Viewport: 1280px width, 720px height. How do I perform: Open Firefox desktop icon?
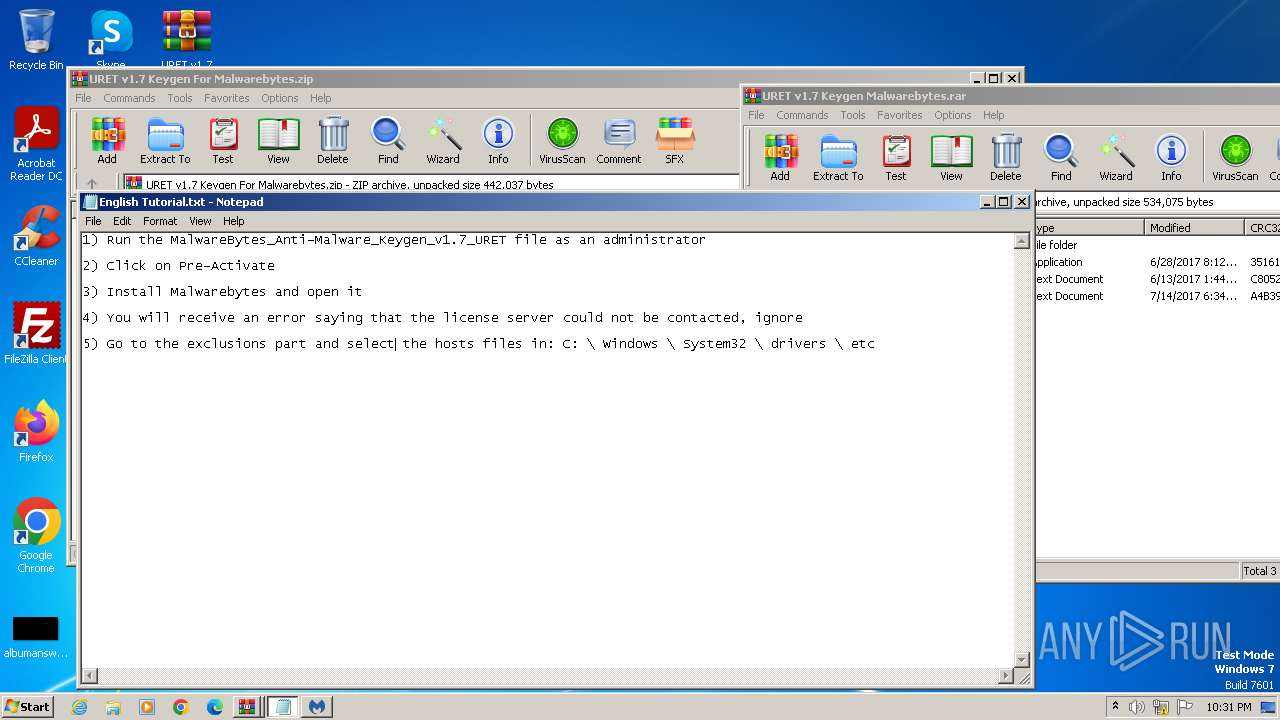click(x=36, y=432)
